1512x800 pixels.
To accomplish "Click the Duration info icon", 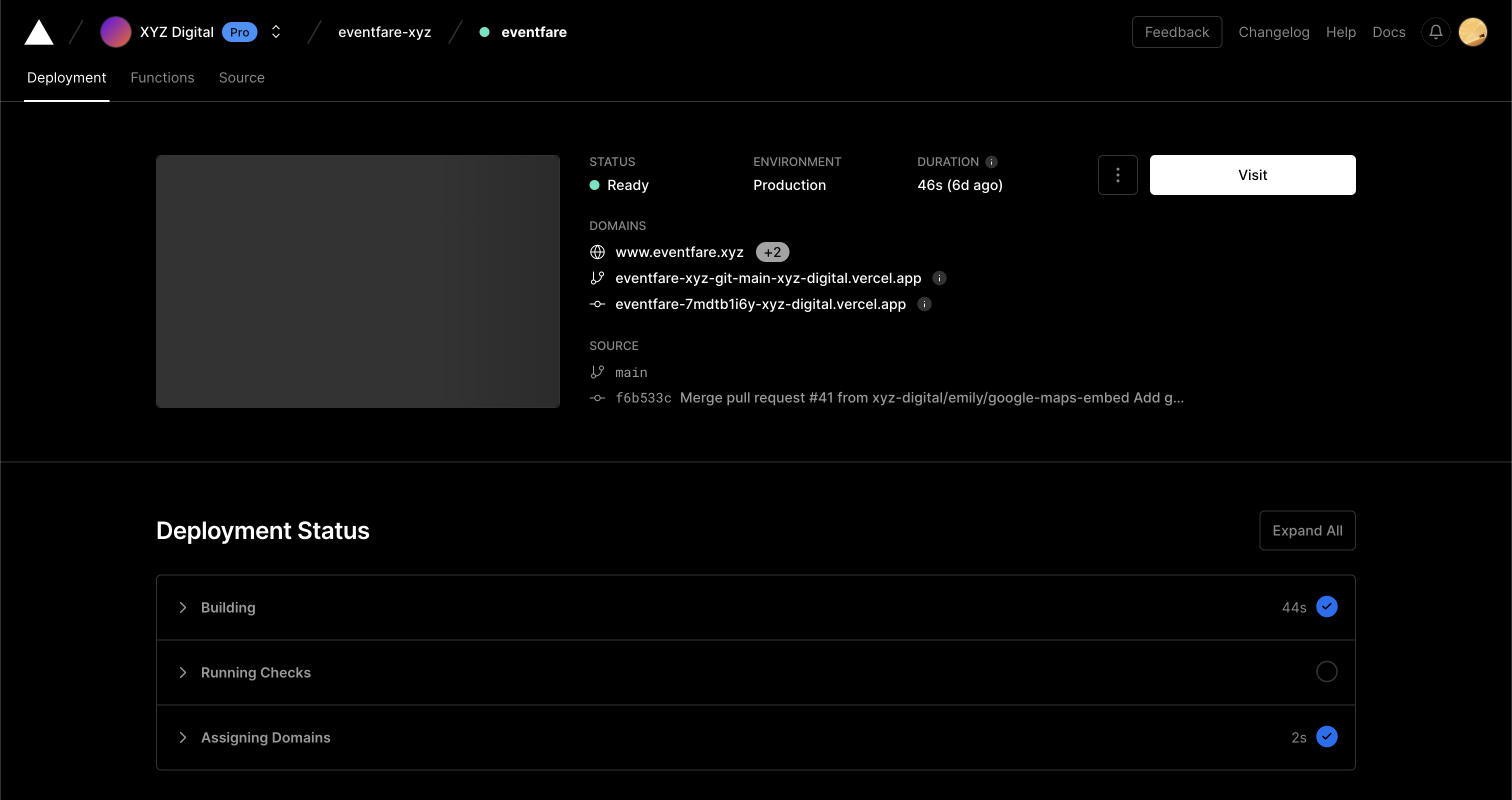I will (x=991, y=162).
